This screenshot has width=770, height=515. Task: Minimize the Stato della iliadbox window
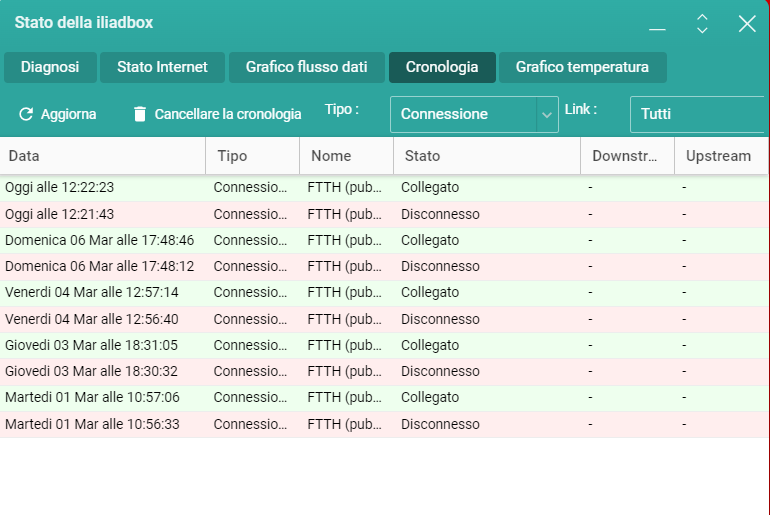click(x=657, y=29)
